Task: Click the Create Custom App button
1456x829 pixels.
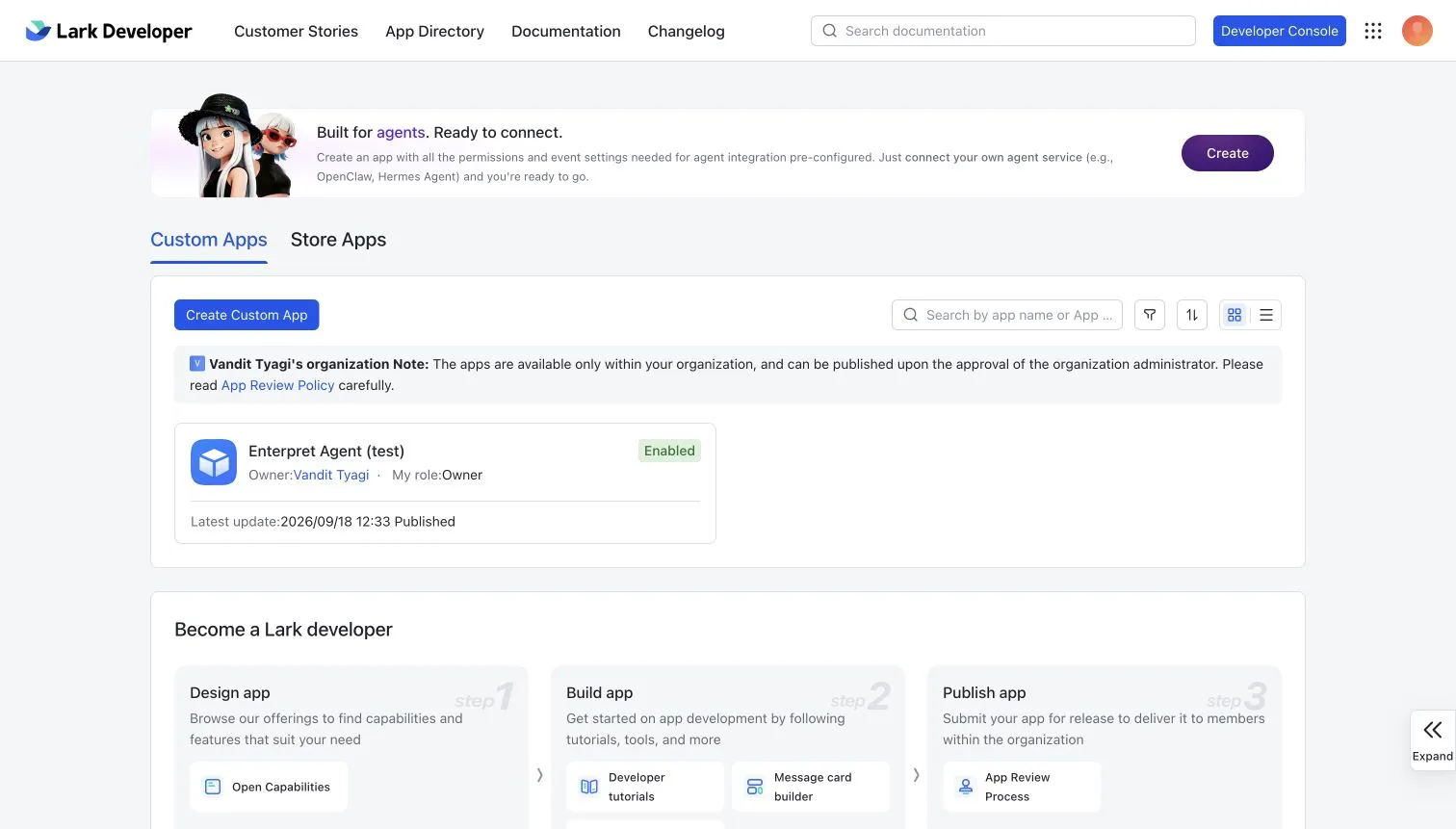Action: tap(247, 315)
